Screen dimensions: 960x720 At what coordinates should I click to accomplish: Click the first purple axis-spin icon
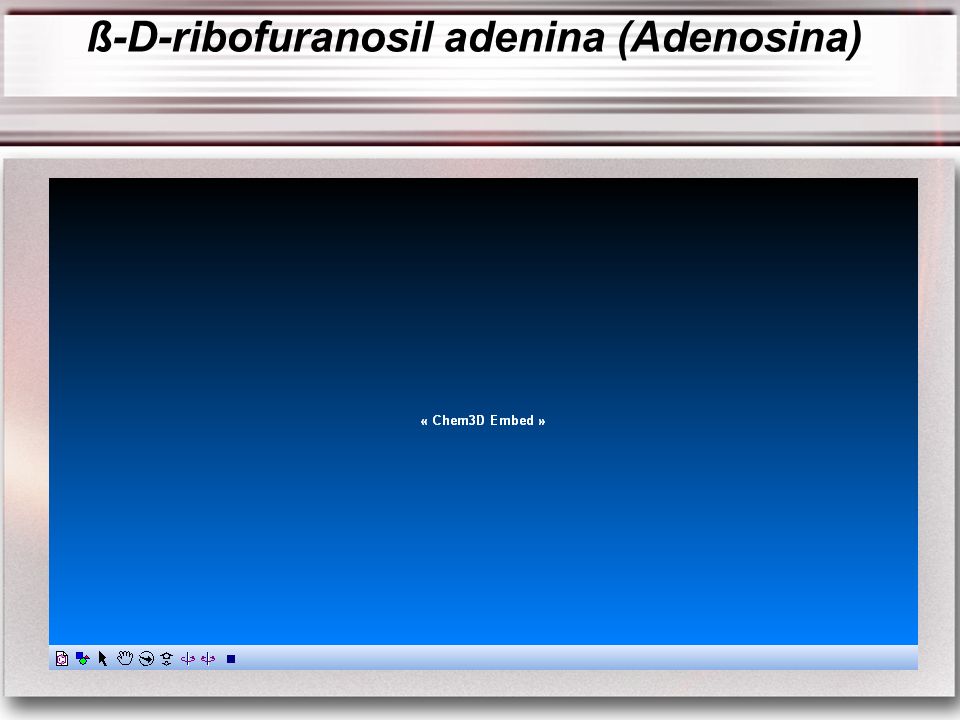187,659
